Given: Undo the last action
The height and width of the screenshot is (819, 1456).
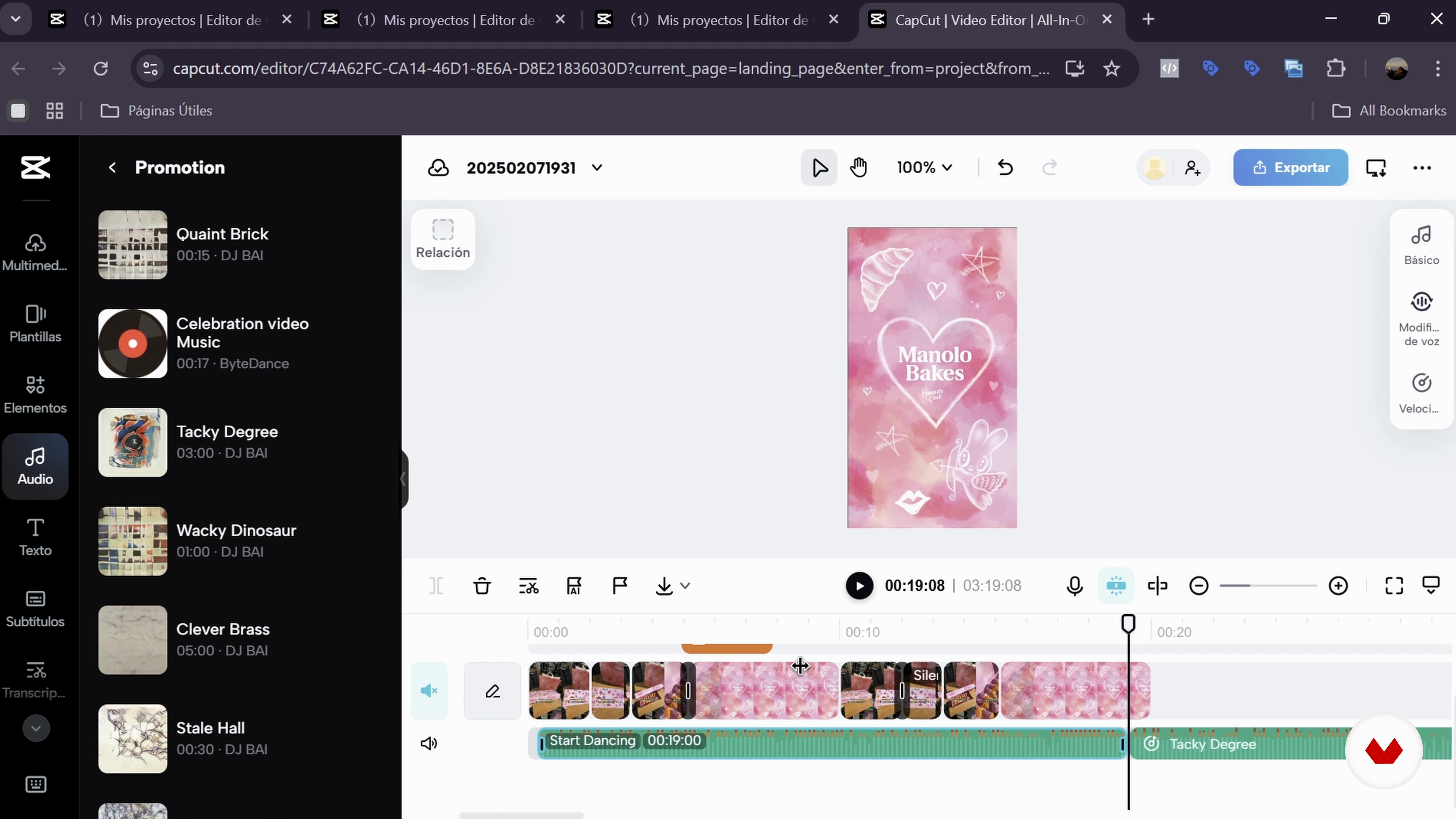Looking at the screenshot, I should 1005,167.
